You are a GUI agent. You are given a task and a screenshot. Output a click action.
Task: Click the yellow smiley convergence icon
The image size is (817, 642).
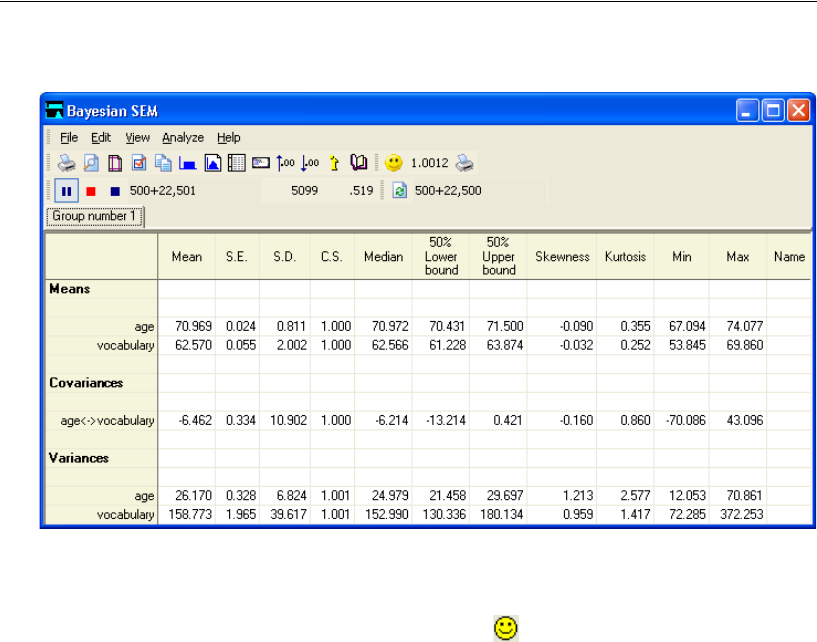[395, 163]
